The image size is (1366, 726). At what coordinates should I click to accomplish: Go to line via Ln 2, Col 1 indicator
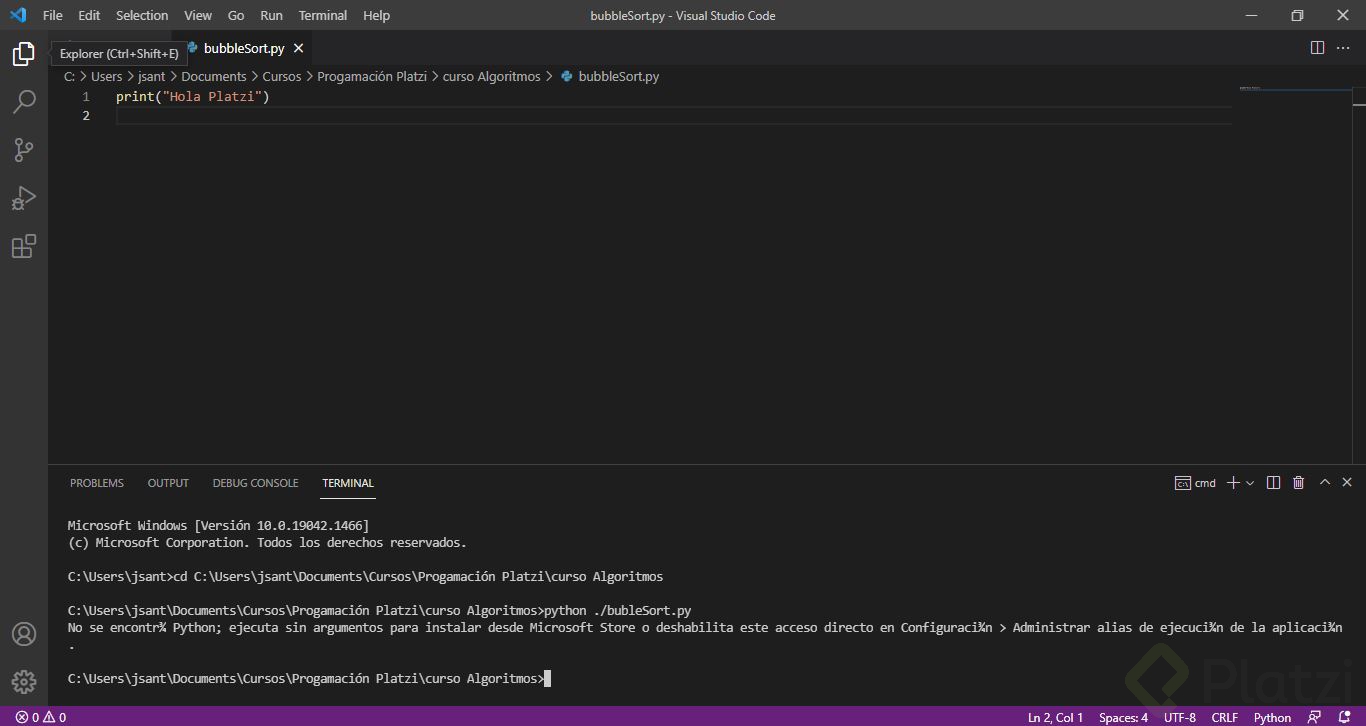coord(1055,717)
